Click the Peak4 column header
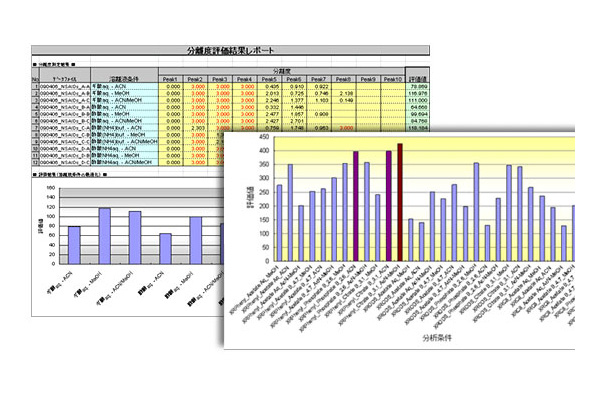 [245, 79]
